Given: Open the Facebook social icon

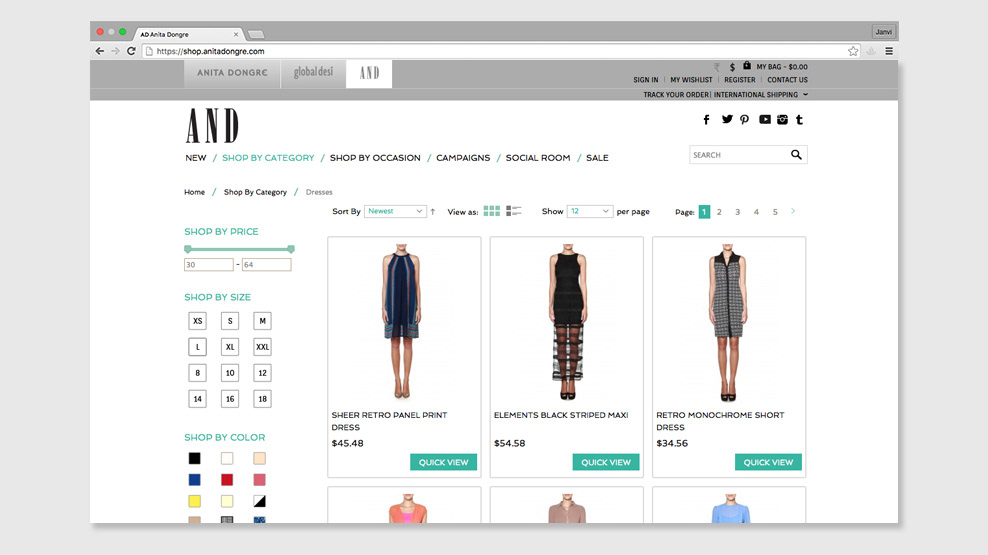Looking at the screenshot, I should coord(706,120).
